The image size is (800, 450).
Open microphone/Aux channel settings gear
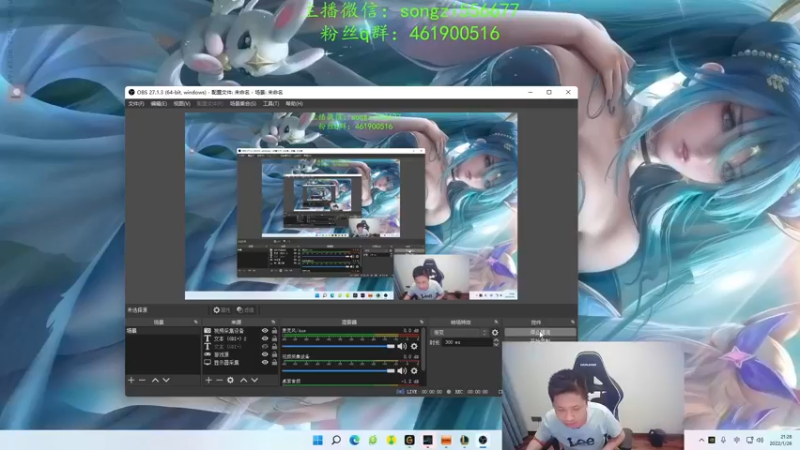[x=414, y=346]
